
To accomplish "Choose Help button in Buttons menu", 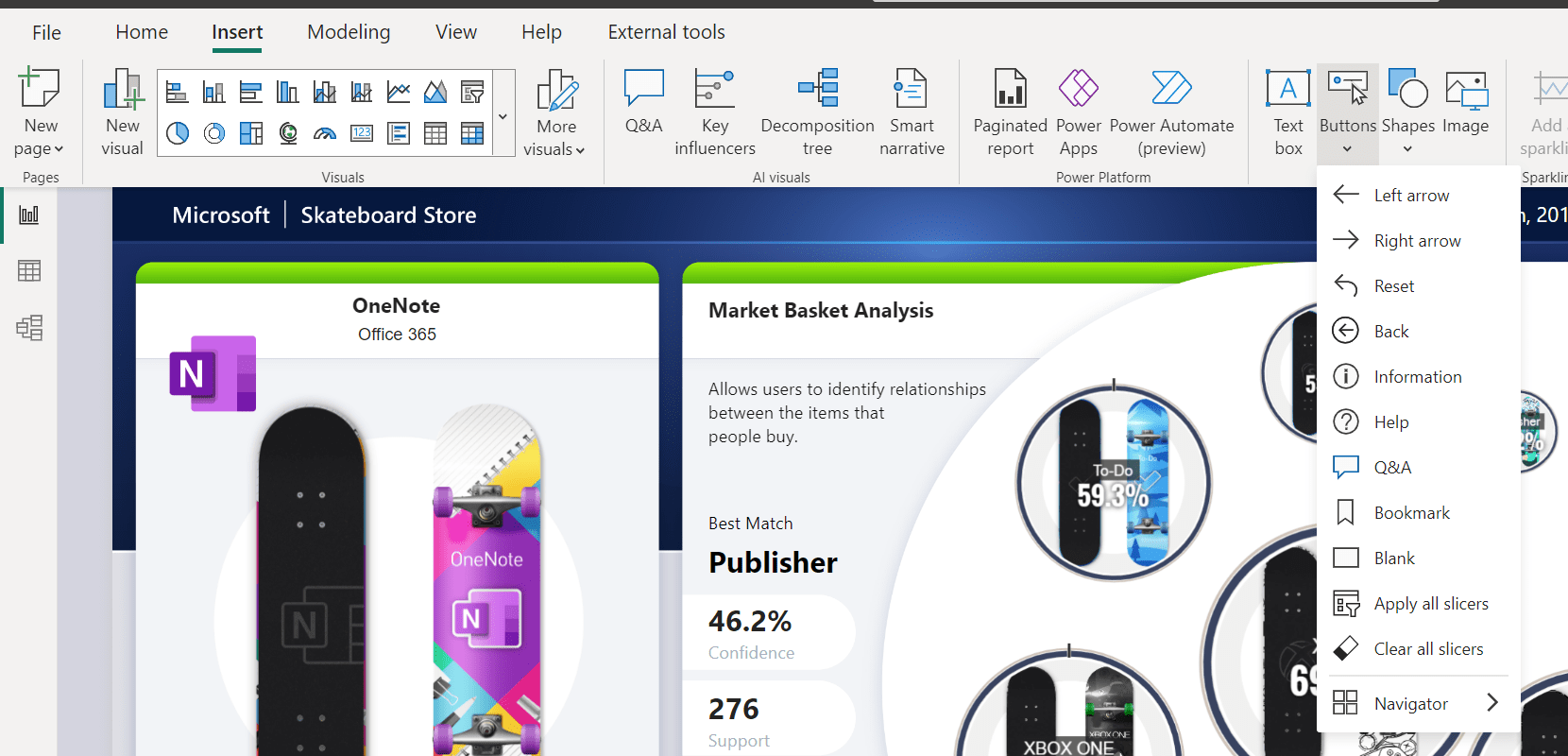I will 1419,422.
